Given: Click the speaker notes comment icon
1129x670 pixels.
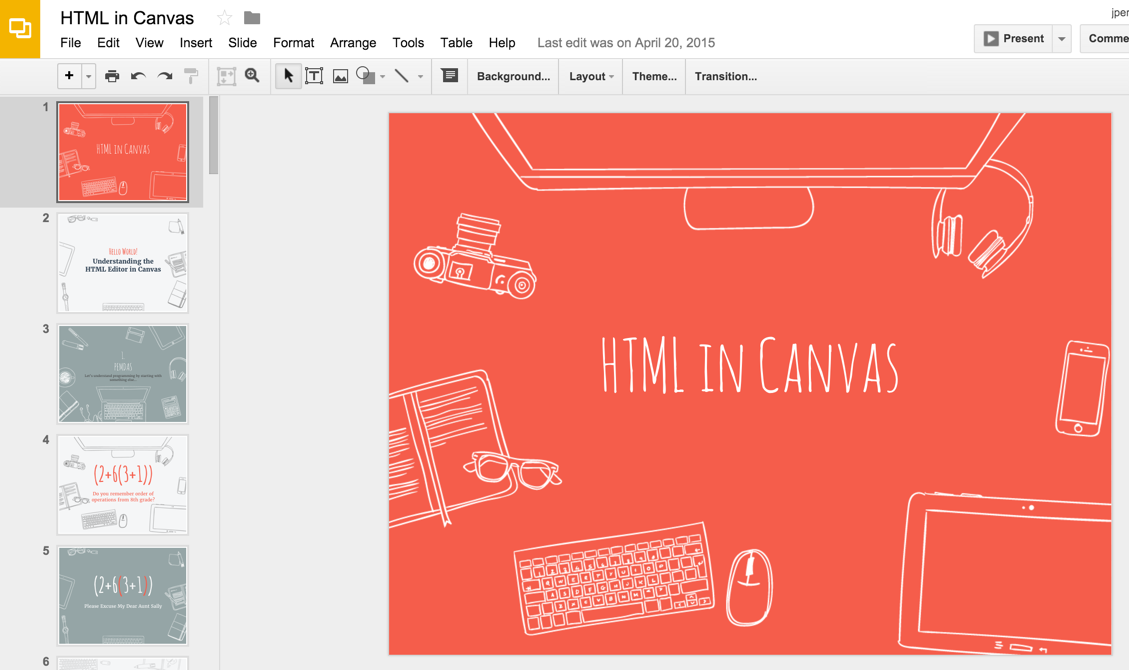Looking at the screenshot, I should pos(449,76).
